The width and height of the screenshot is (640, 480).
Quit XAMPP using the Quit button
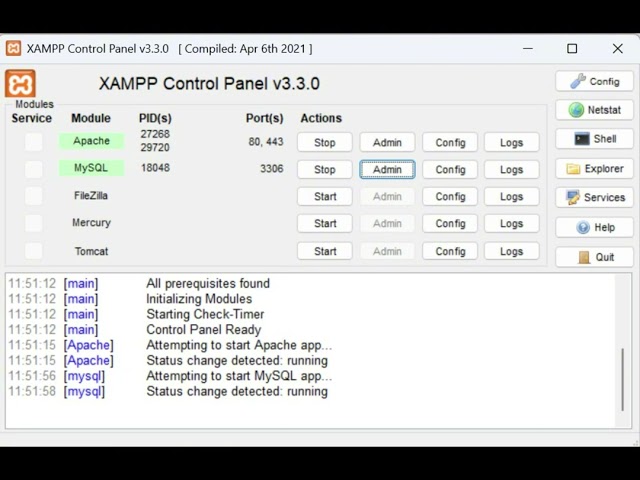(594, 257)
